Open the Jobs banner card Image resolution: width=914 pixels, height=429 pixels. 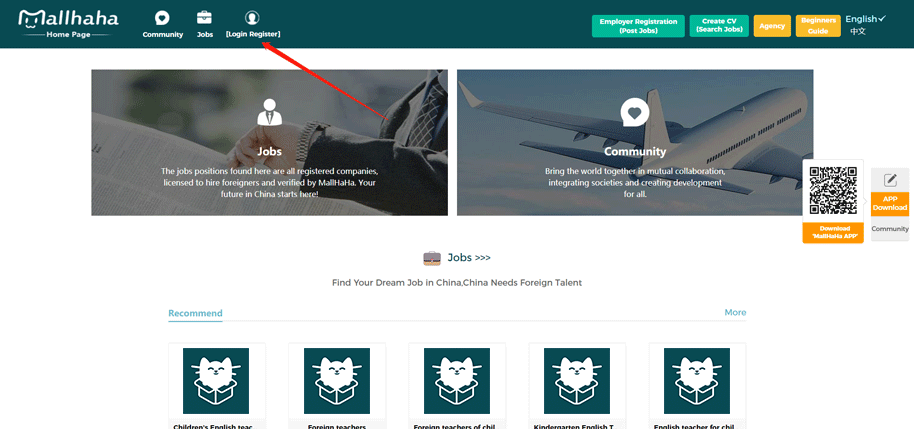pos(269,143)
